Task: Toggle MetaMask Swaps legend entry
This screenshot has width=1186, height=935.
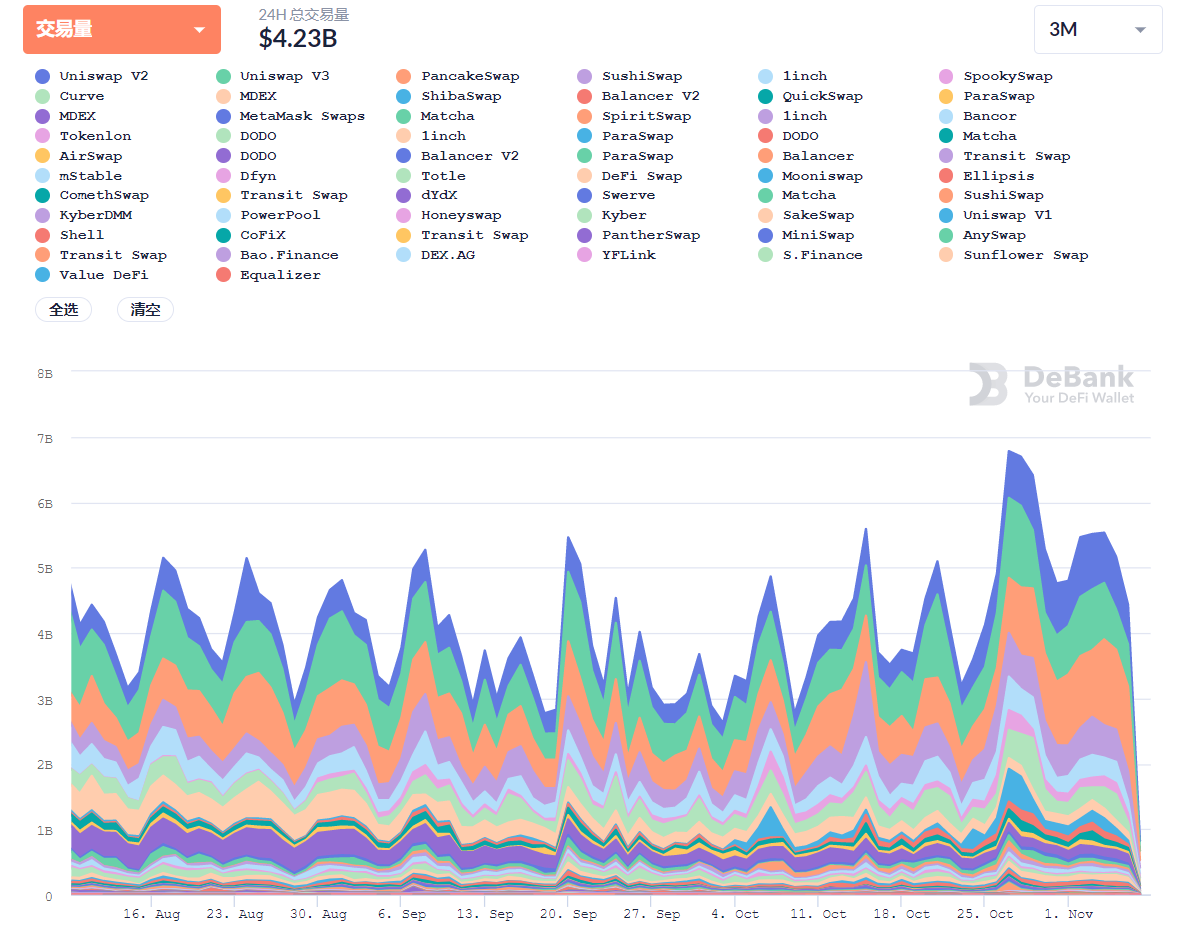Action: click(290, 116)
